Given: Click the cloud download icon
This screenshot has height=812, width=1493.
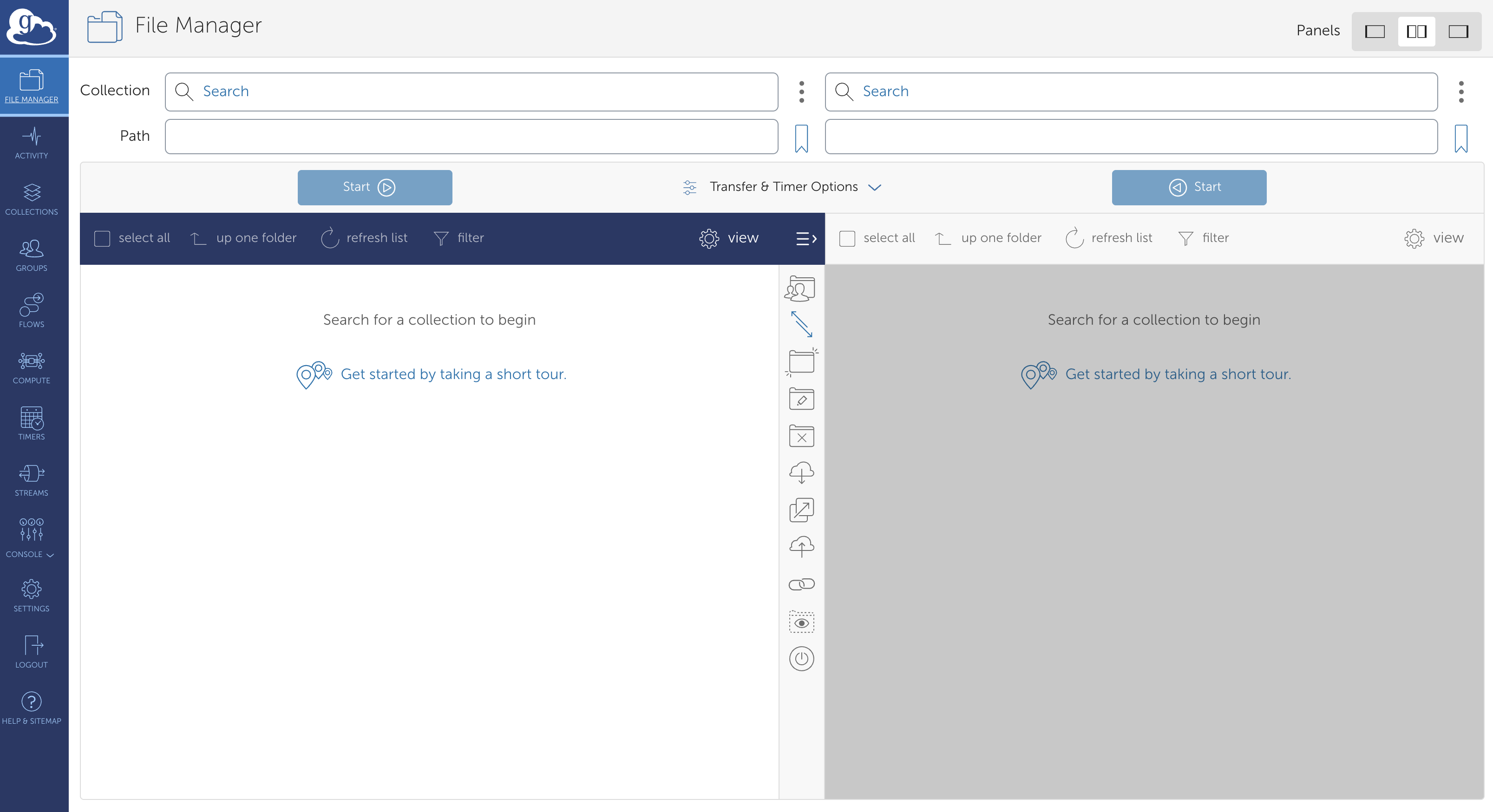Looking at the screenshot, I should pos(801,473).
